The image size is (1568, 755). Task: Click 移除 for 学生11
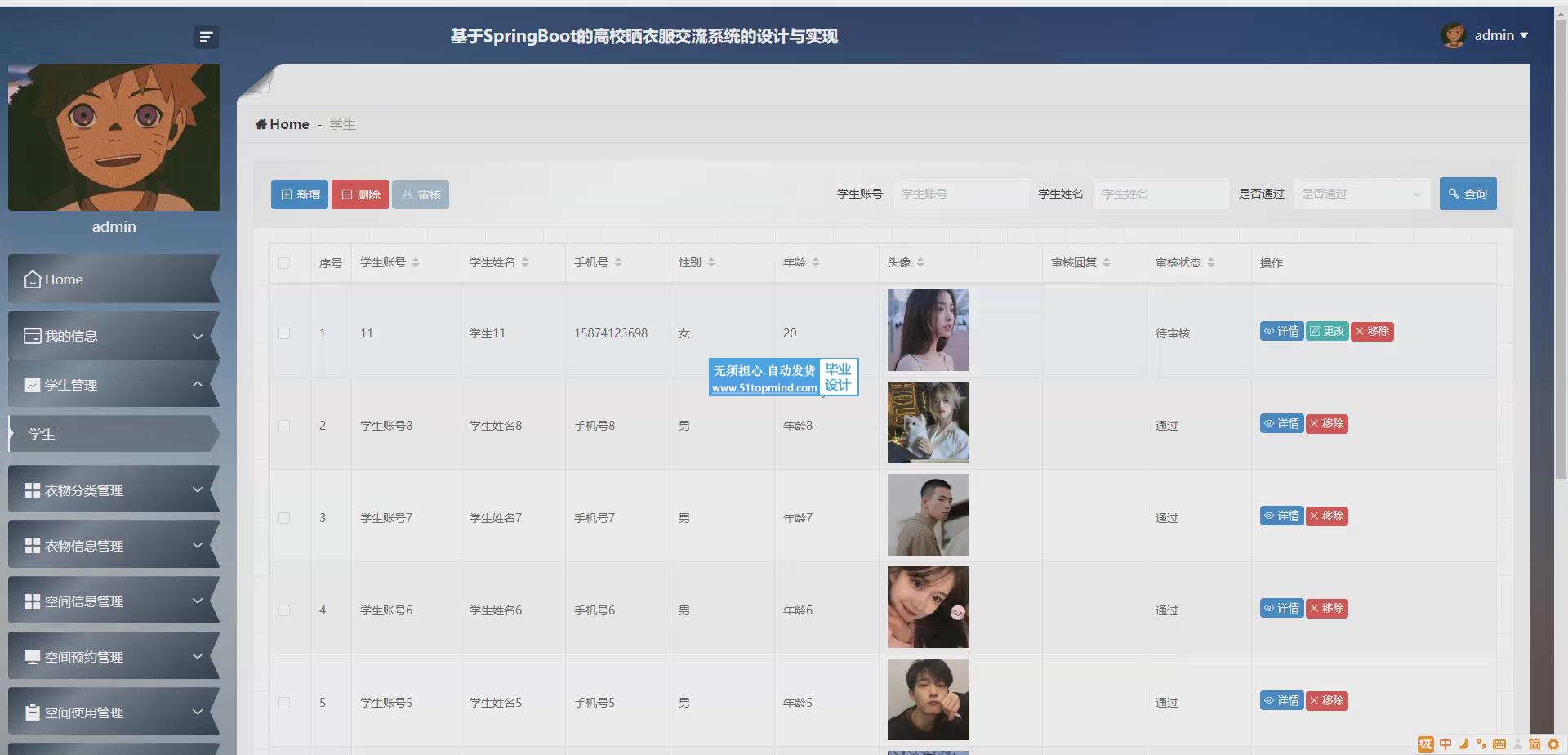tap(1372, 331)
